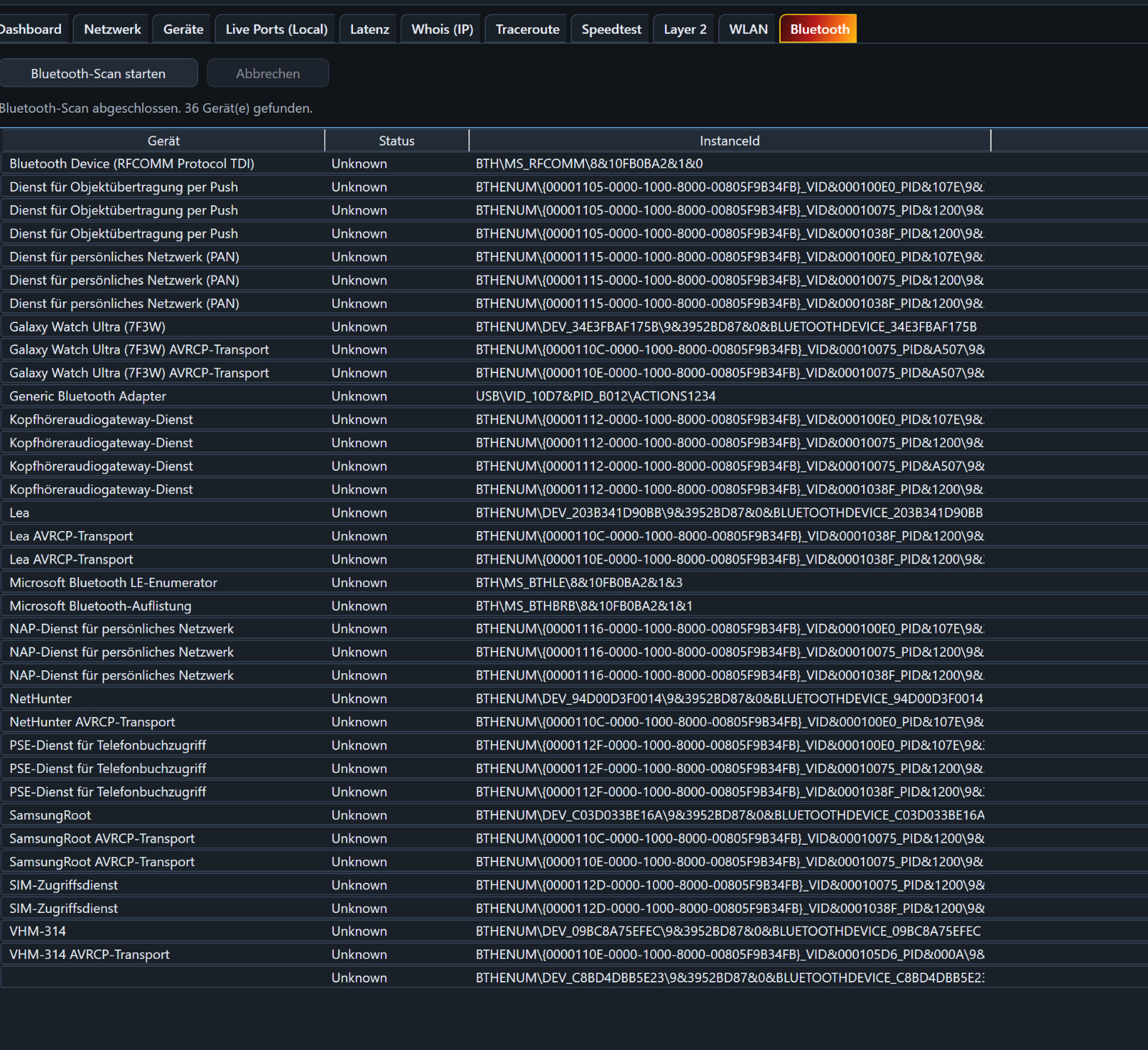The image size is (1148, 1050).
Task: Switch to the Latenz tab
Action: tap(370, 29)
